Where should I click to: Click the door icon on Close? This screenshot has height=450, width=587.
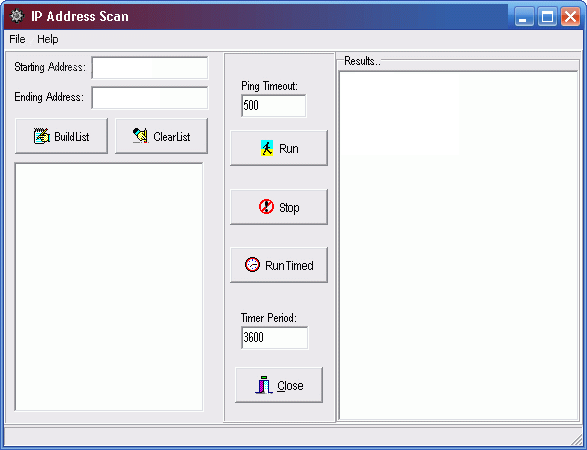click(x=264, y=385)
